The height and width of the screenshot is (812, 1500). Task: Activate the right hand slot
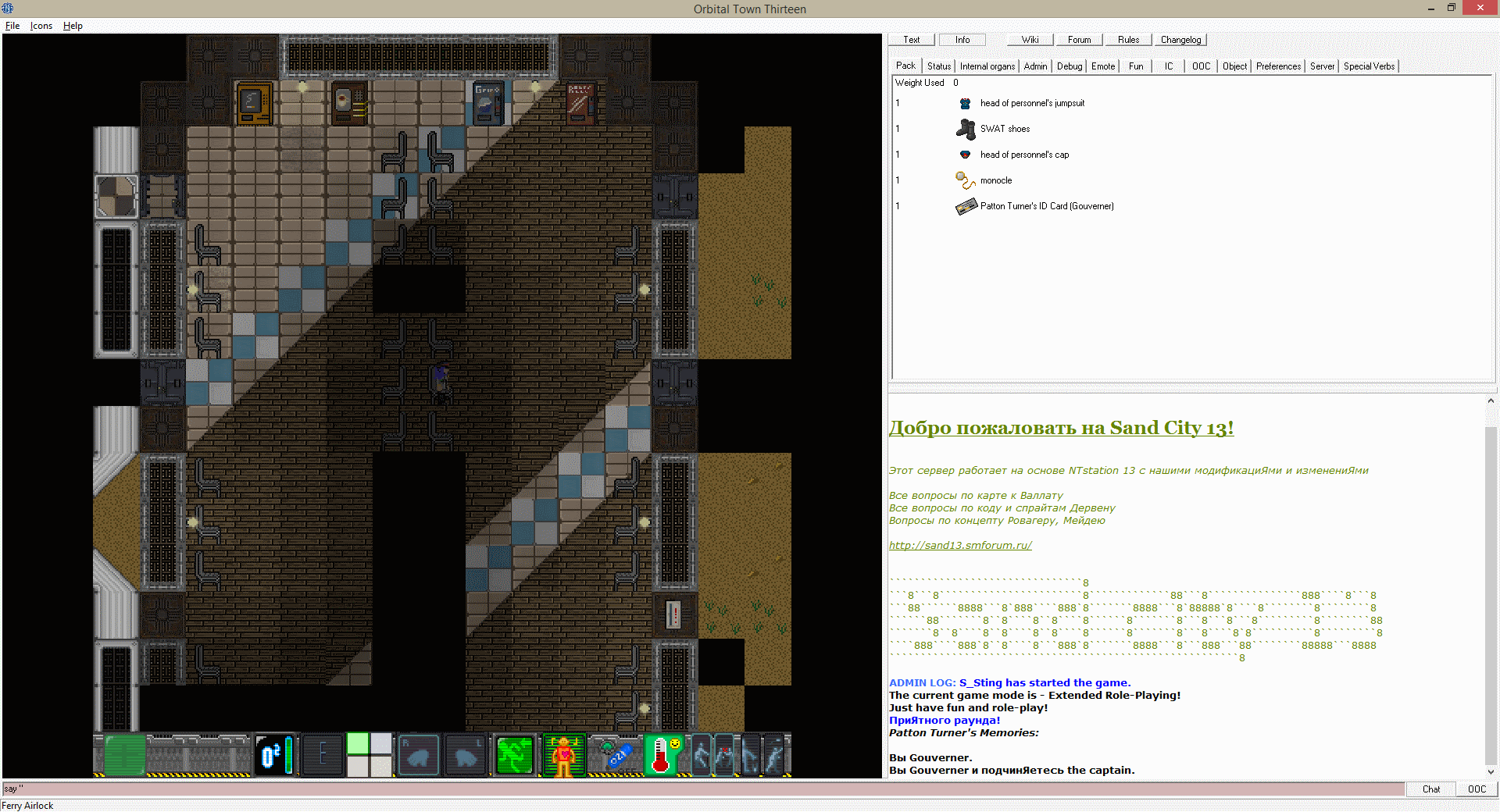419,756
